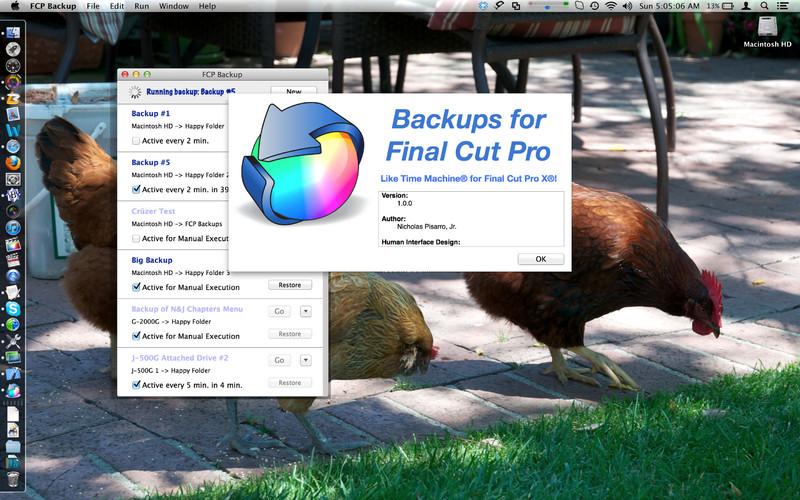
Task: Open the Edit menu
Action: (117, 6)
